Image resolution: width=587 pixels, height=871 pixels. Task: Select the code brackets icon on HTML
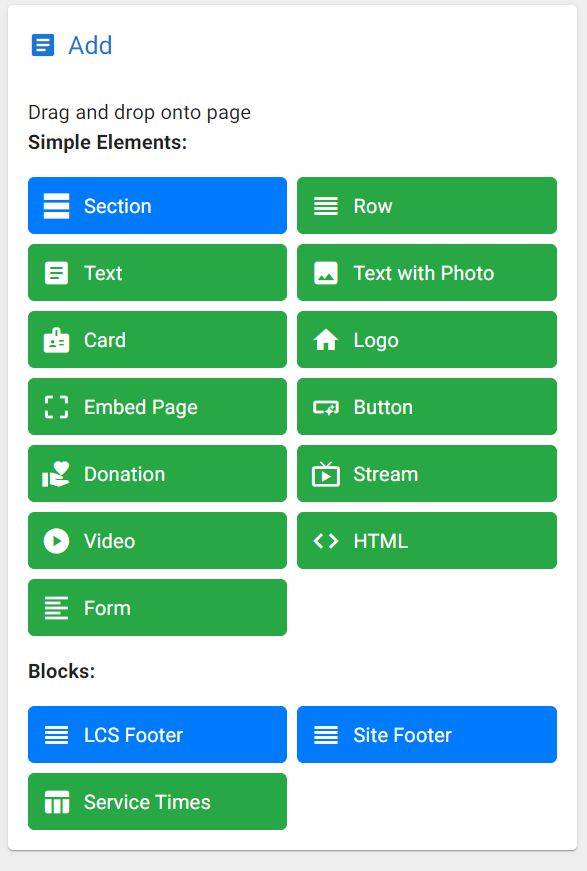(x=326, y=540)
